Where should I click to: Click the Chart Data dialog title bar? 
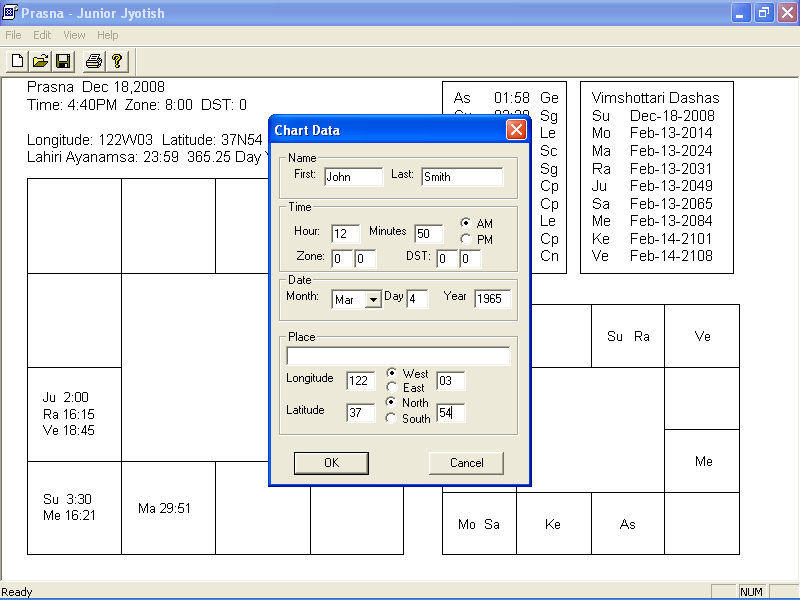click(388, 130)
